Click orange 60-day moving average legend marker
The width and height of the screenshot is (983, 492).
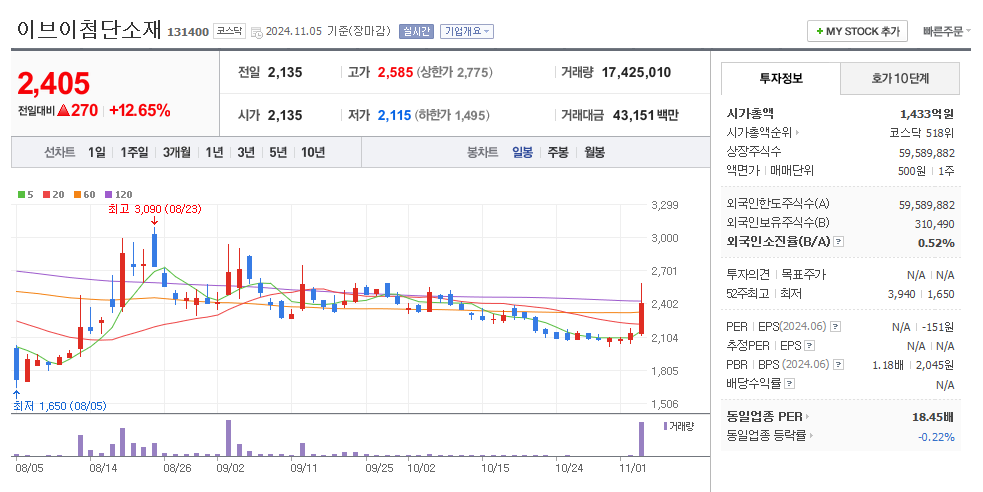[x=78, y=195]
